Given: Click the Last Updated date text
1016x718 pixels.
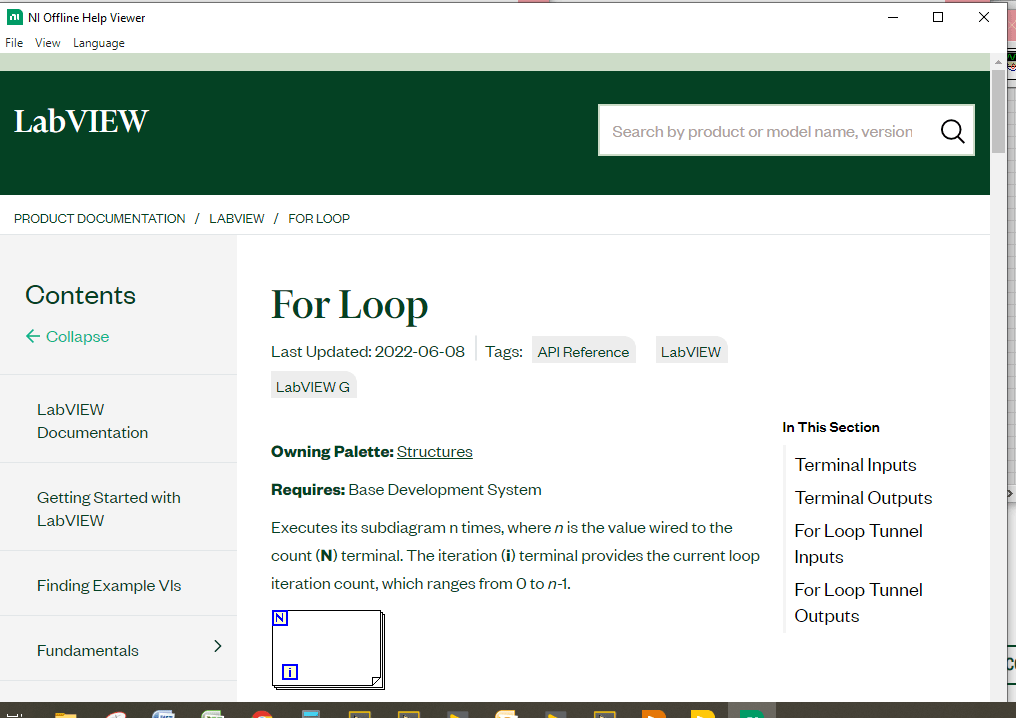Looking at the screenshot, I should click(x=367, y=352).
